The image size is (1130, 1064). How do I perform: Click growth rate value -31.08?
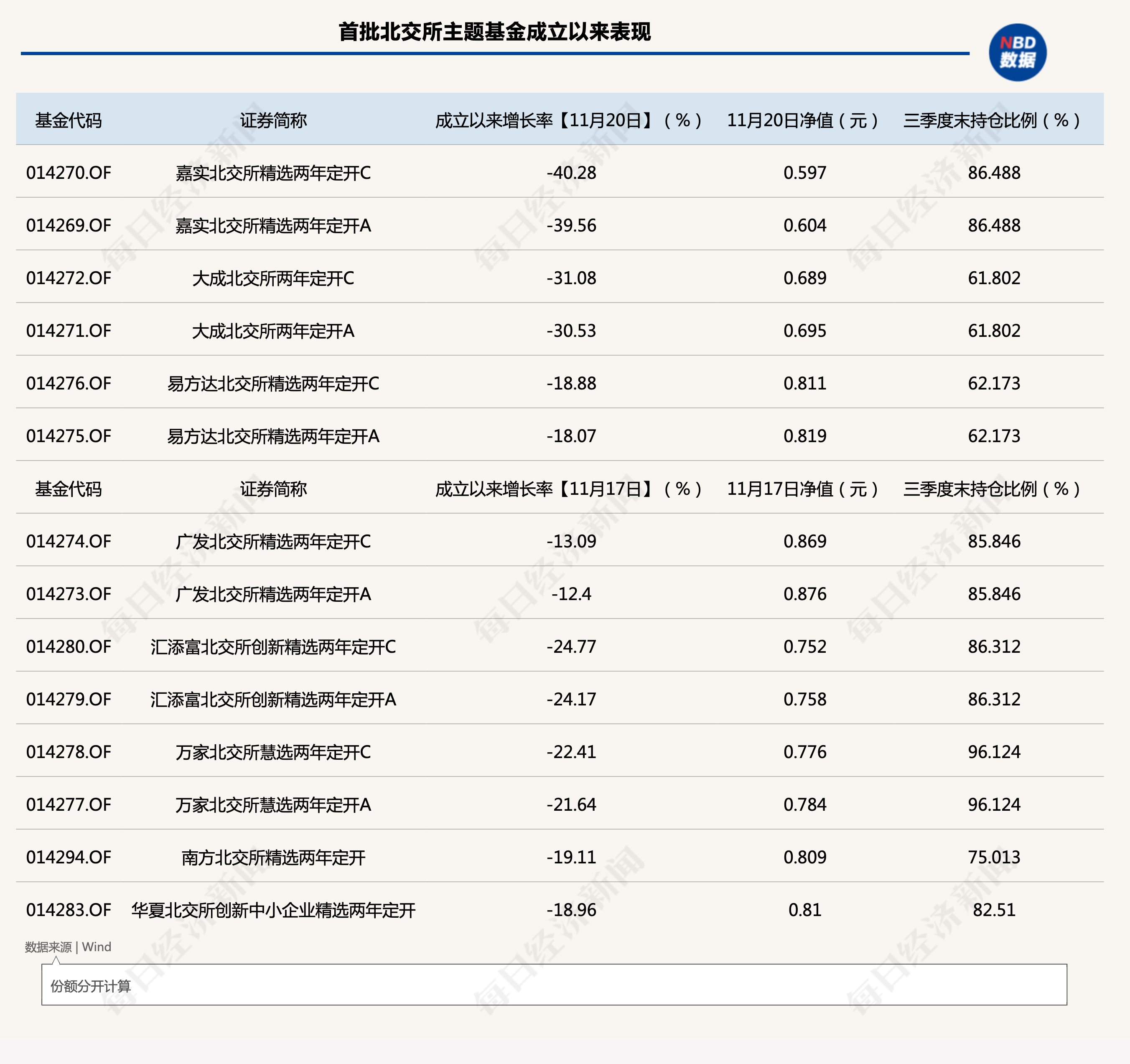point(571,278)
